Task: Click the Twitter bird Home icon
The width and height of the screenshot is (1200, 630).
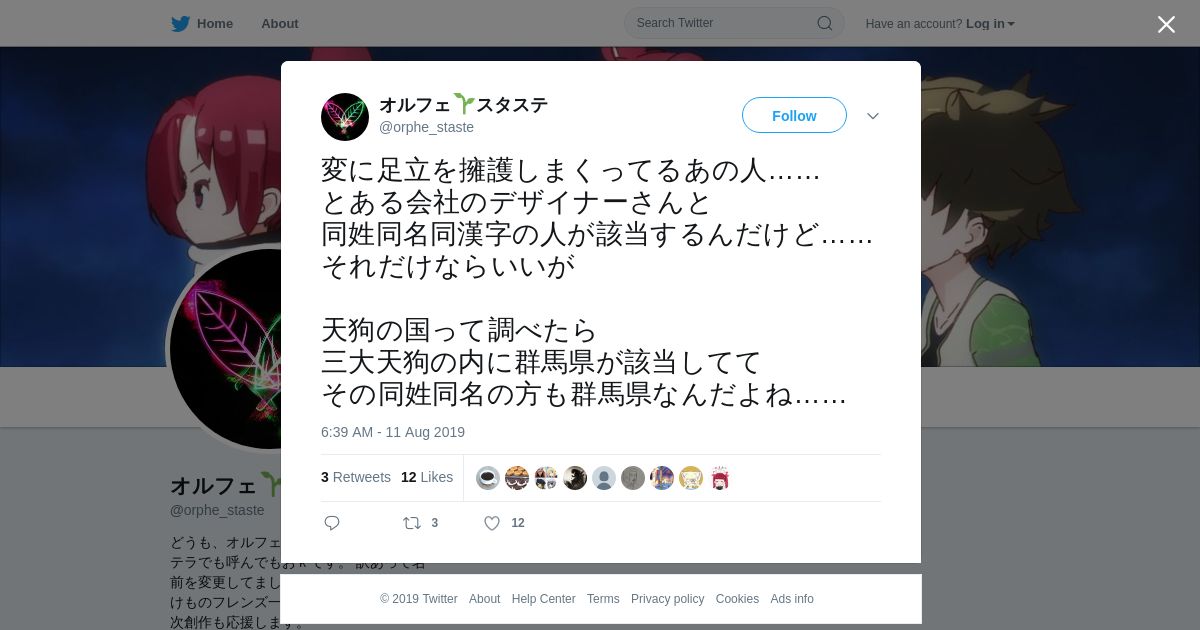Action: [x=180, y=23]
